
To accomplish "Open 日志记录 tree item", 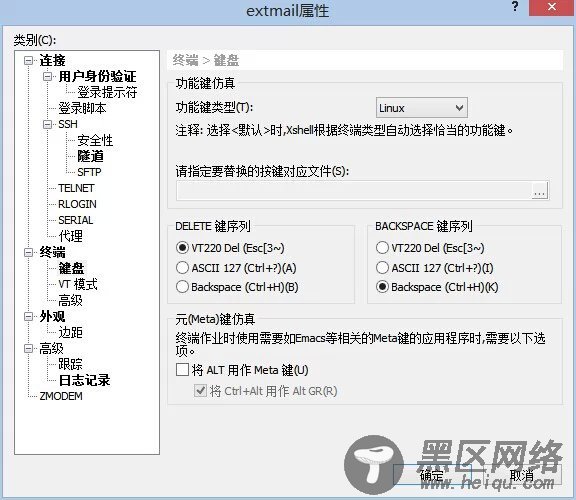I will point(84,380).
